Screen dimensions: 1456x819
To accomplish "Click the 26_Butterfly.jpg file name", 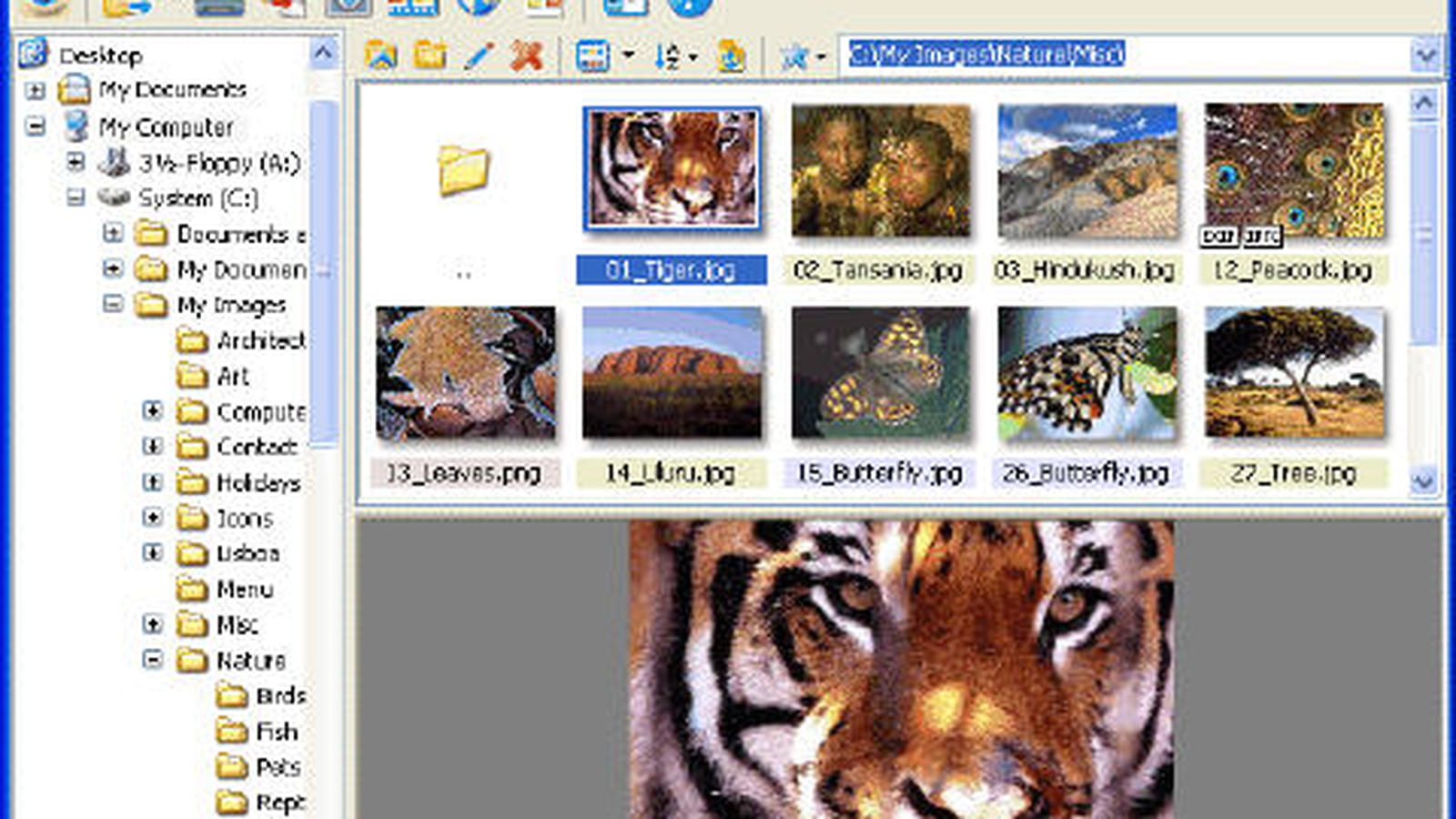I will pos(1086,473).
